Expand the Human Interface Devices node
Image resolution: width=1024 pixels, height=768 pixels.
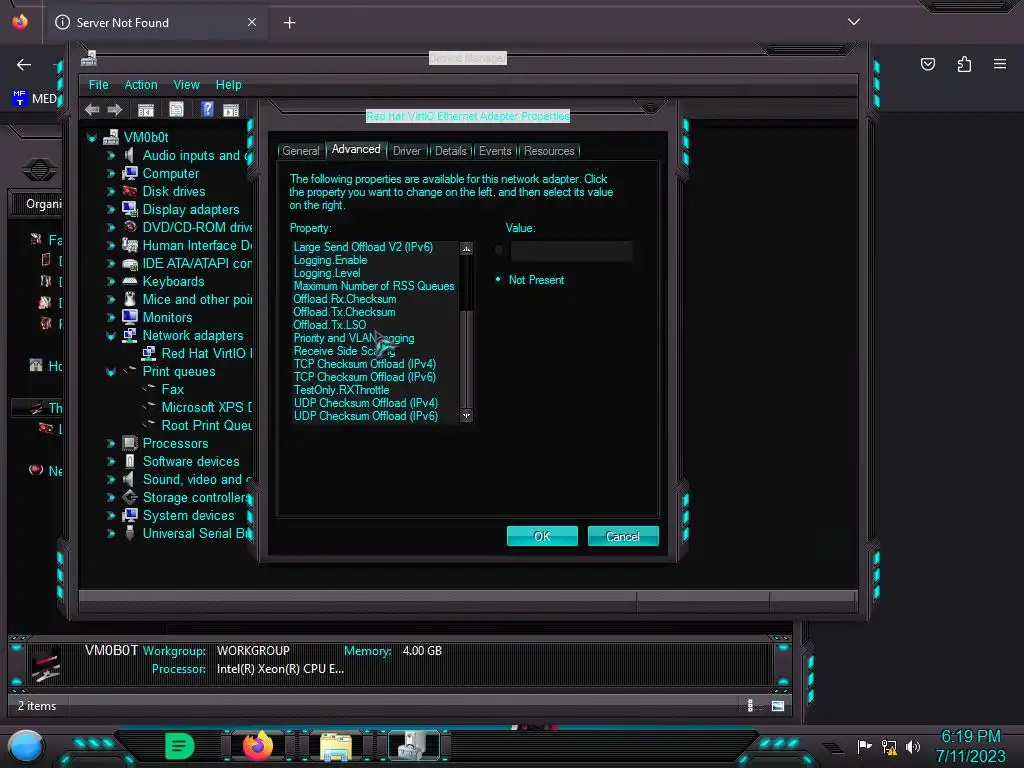coord(111,246)
